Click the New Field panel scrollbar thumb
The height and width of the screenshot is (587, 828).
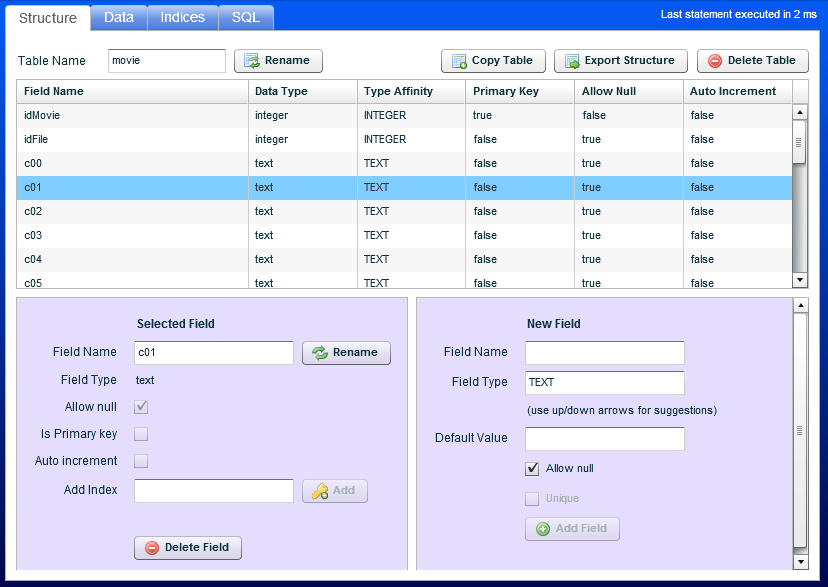pos(801,431)
